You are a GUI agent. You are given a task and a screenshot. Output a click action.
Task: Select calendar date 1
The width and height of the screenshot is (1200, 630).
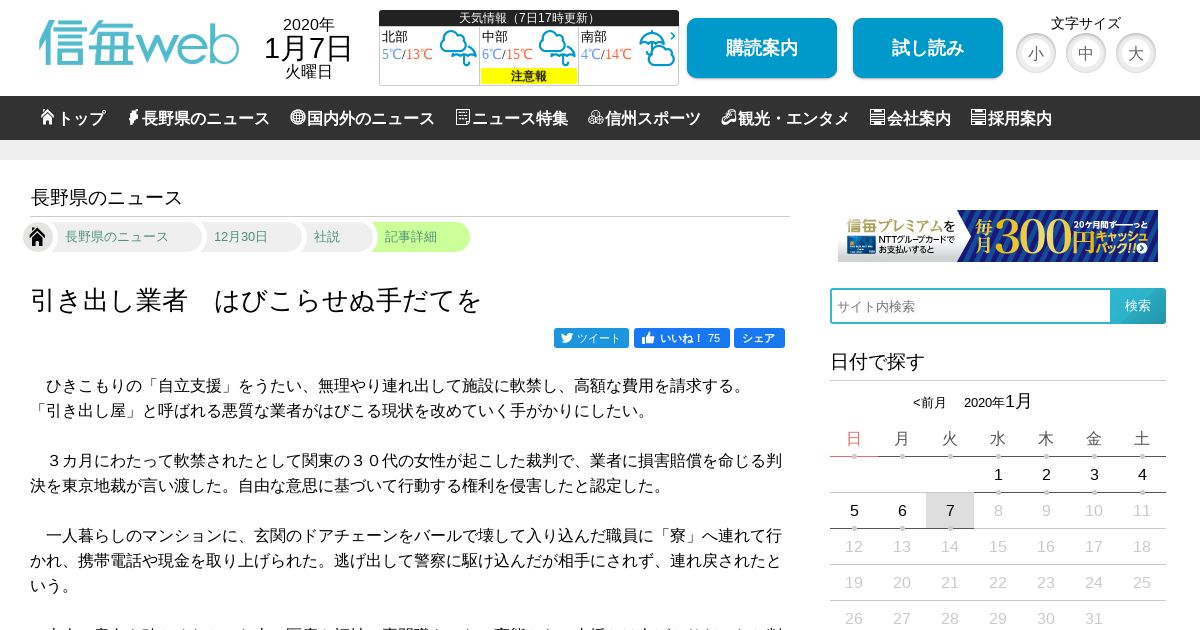click(998, 475)
